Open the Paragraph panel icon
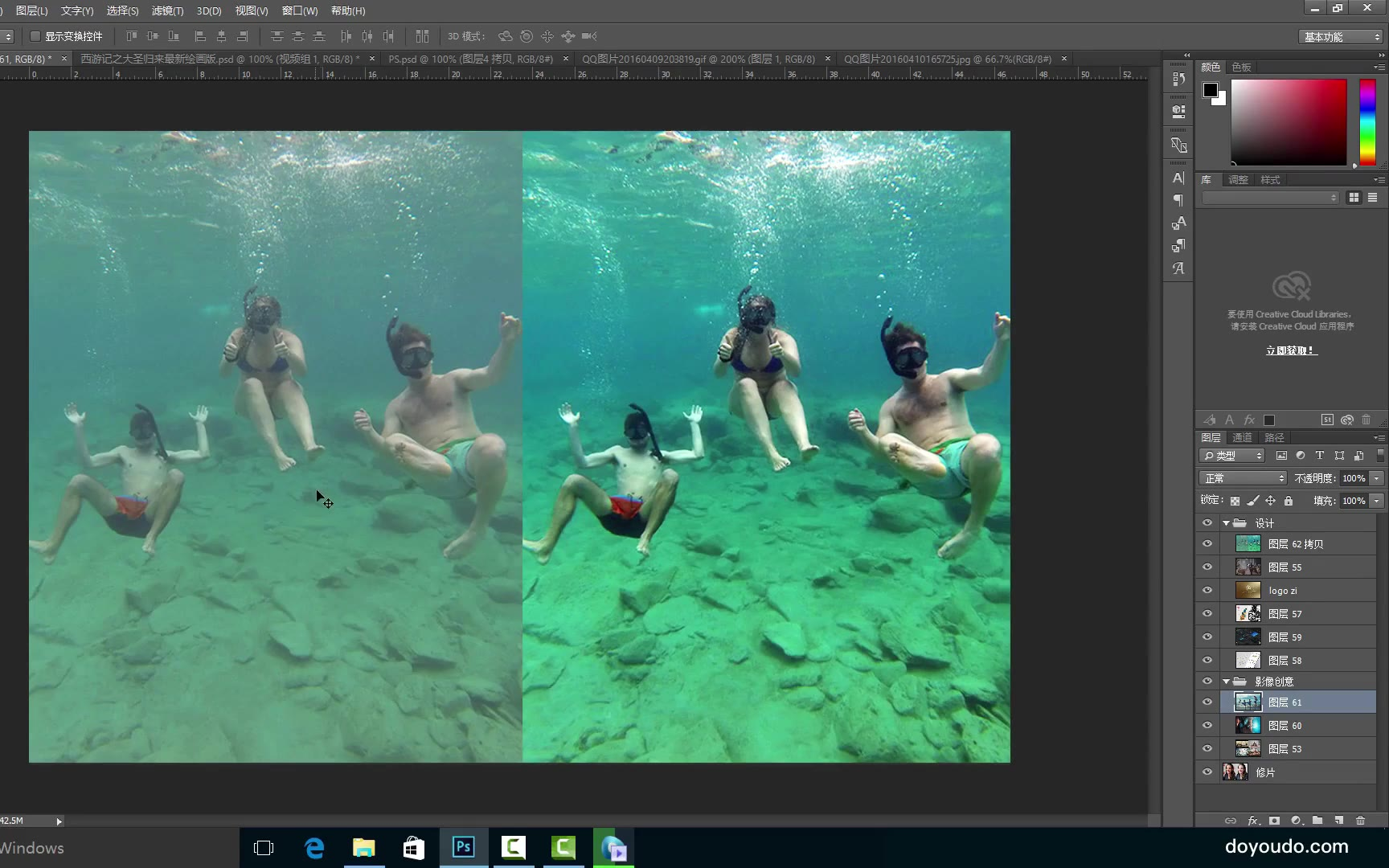The width and height of the screenshot is (1389, 868). coord(1178,200)
